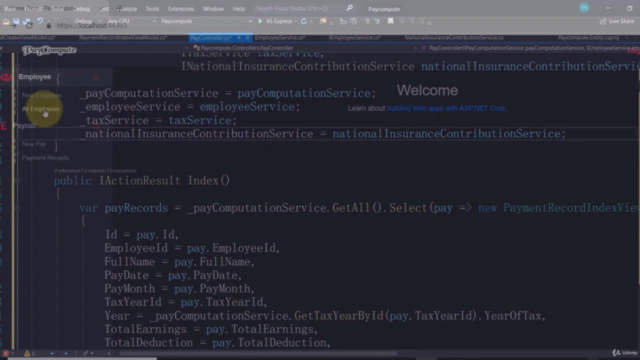640x360 pixels.
Task: Click the warning count icon in status bar
Action: 27,353
